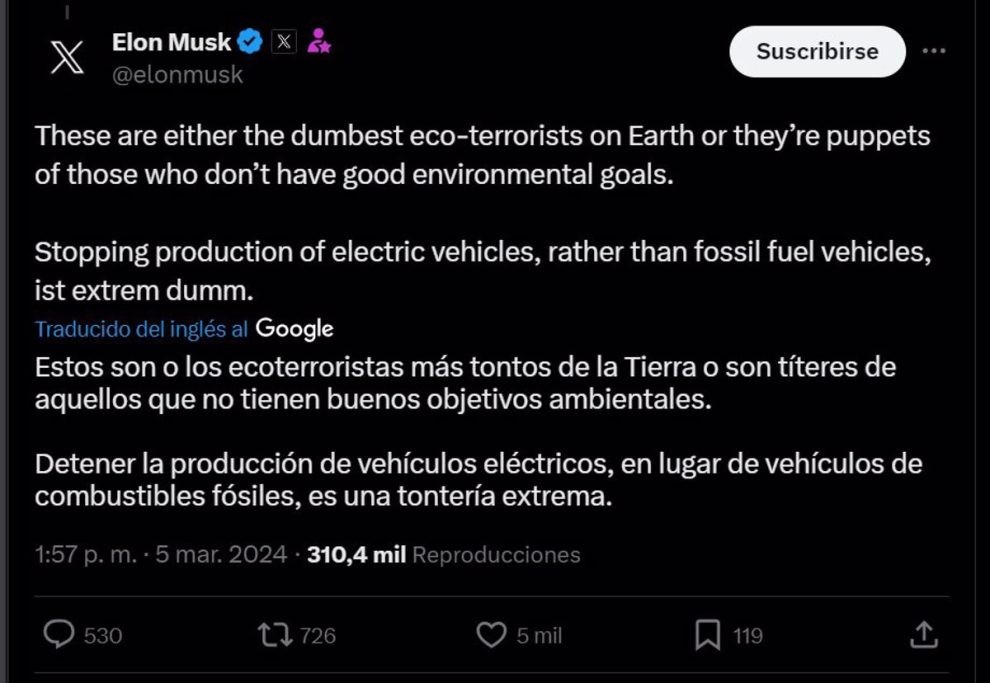Click the X affiliation badge beside the name
The image size is (990, 683).
[284, 42]
